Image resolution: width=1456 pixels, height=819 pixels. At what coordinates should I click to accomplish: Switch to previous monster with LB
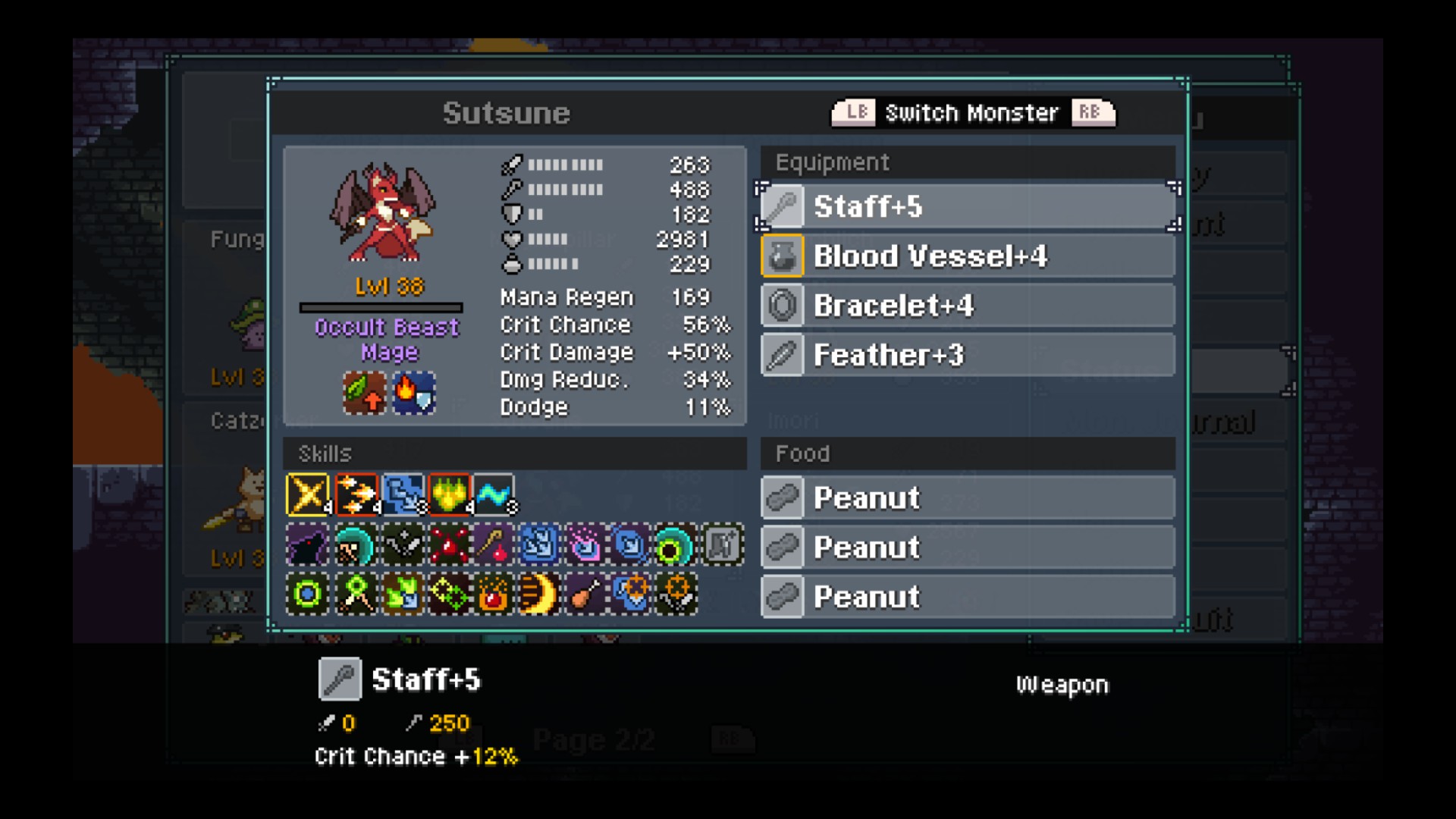[854, 112]
